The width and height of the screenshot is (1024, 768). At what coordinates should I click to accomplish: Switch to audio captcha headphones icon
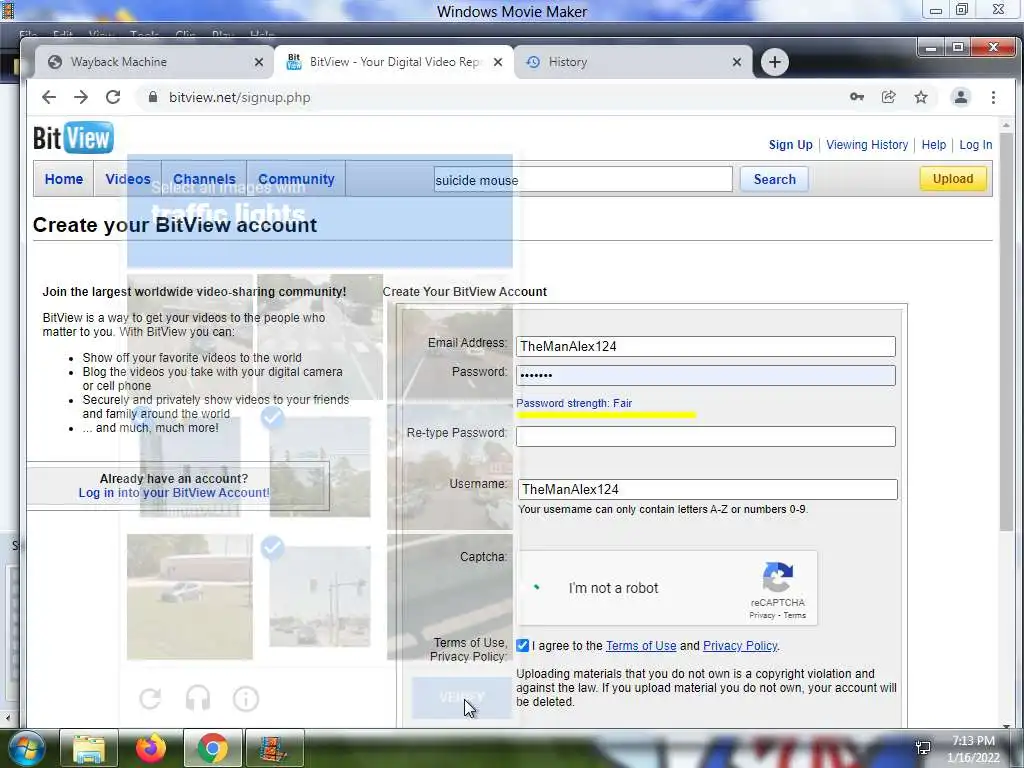[198, 699]
